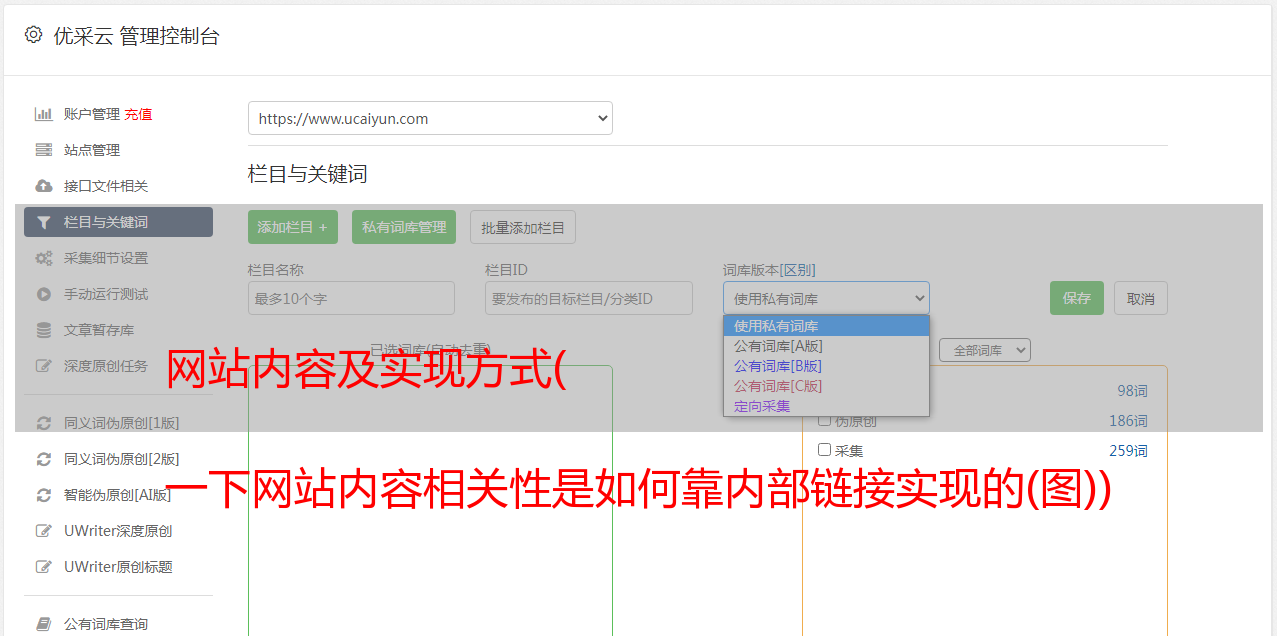Viewport: 1277px width, 636px height.
Task: Click the edit icon for UWriter深度原创
Action: (44, 531)
